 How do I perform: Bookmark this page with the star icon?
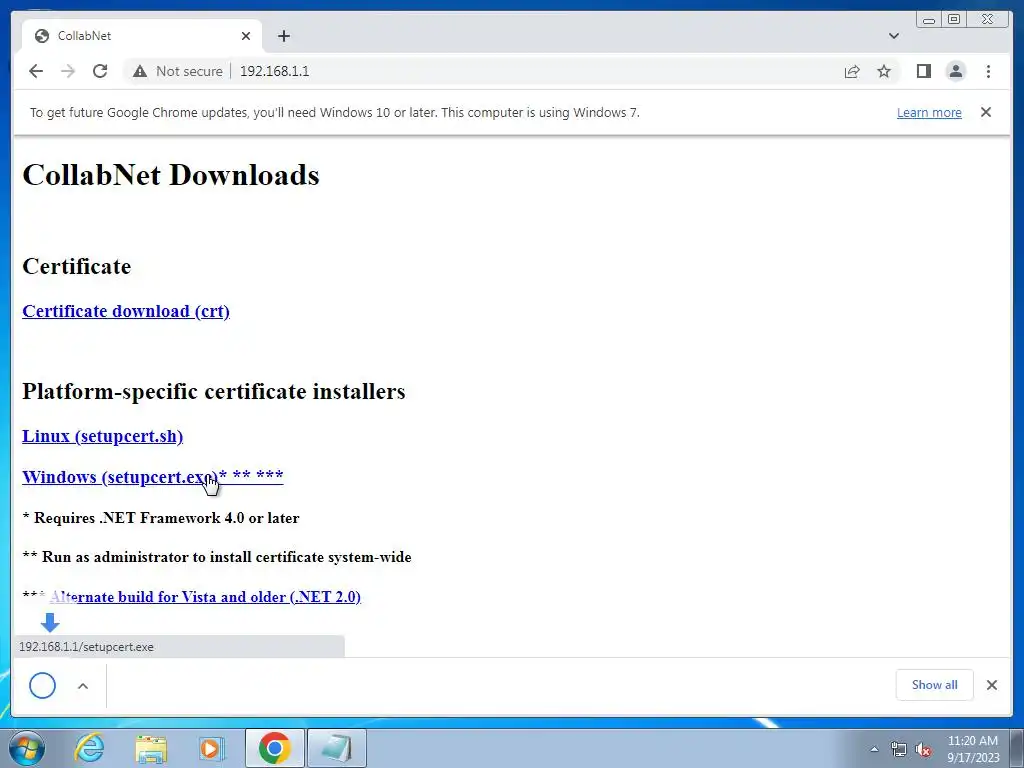pyautogui.click(x=884, y=71)
